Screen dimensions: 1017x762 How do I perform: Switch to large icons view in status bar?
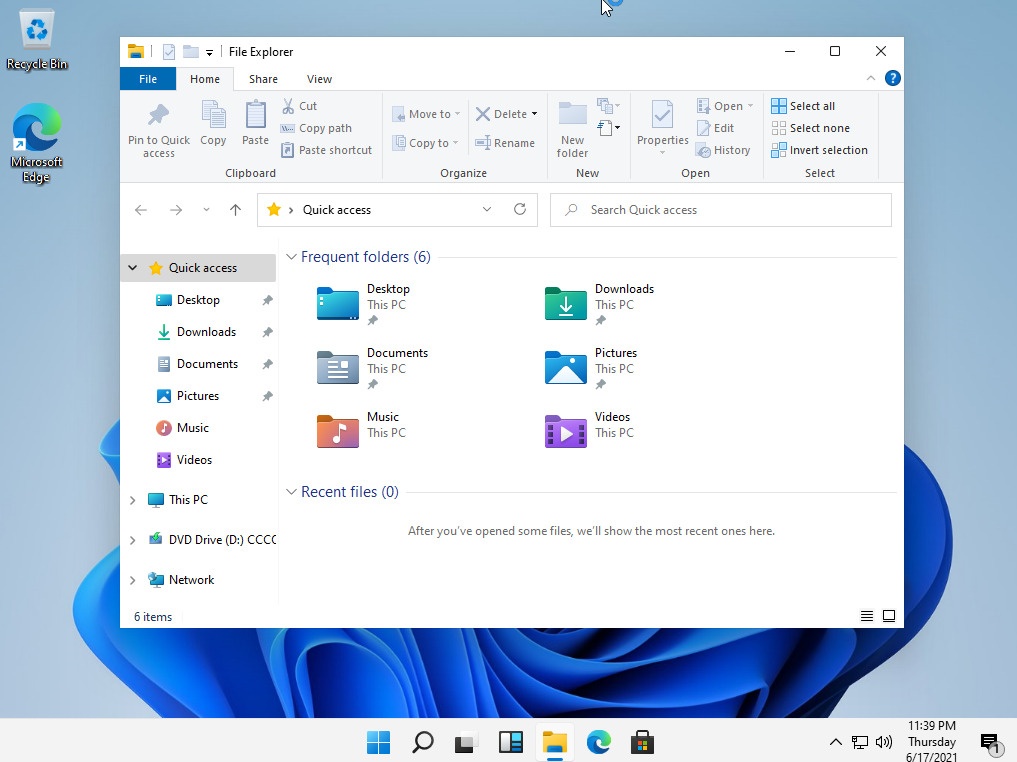[889, 616]
